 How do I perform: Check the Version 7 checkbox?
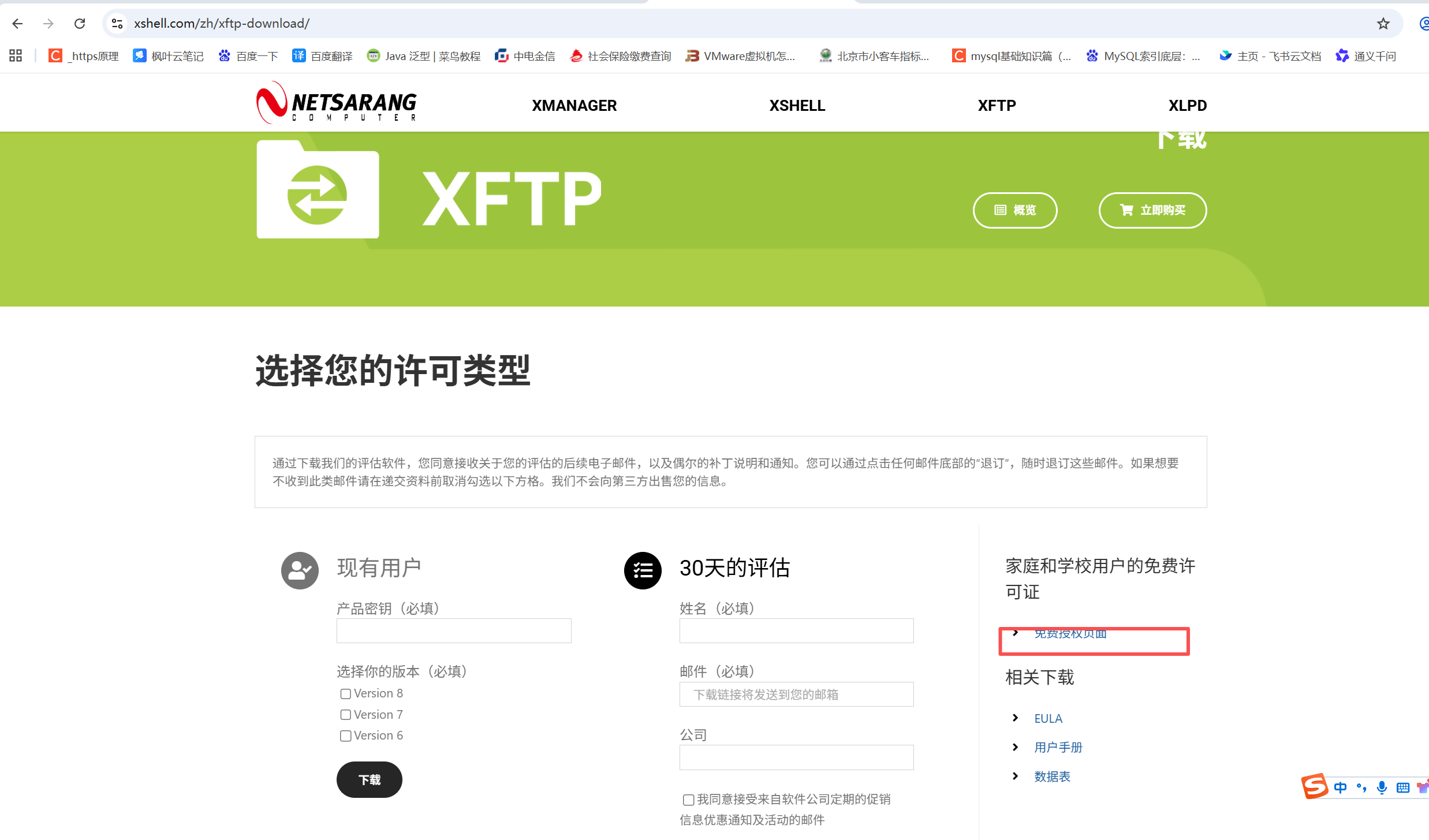coord(345,715)
